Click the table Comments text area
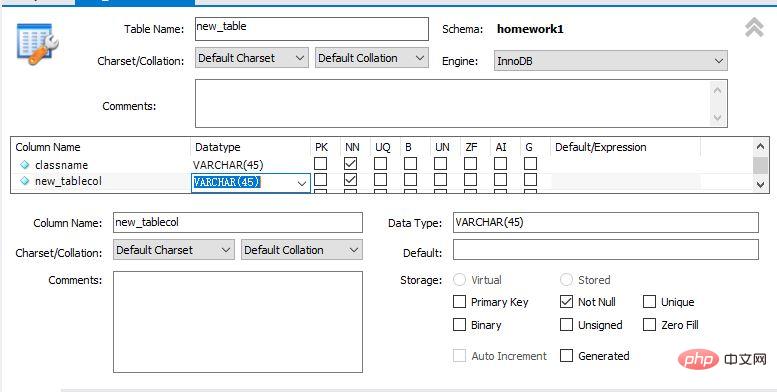The image size is (777, 392). coord(461,104)
